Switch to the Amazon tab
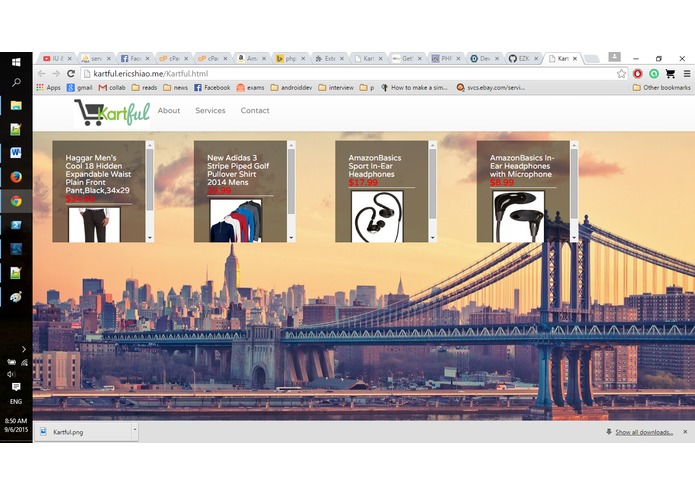695x494 pixels. [252, 58]
